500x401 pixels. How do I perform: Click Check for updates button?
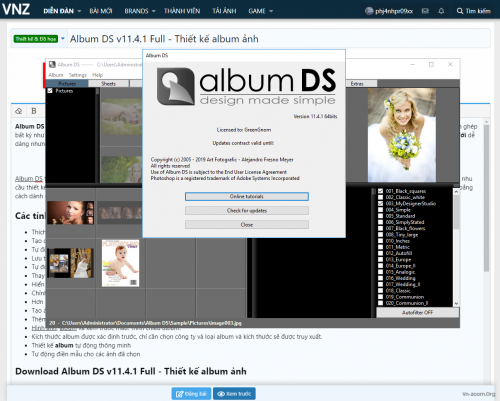coord(247,211)
